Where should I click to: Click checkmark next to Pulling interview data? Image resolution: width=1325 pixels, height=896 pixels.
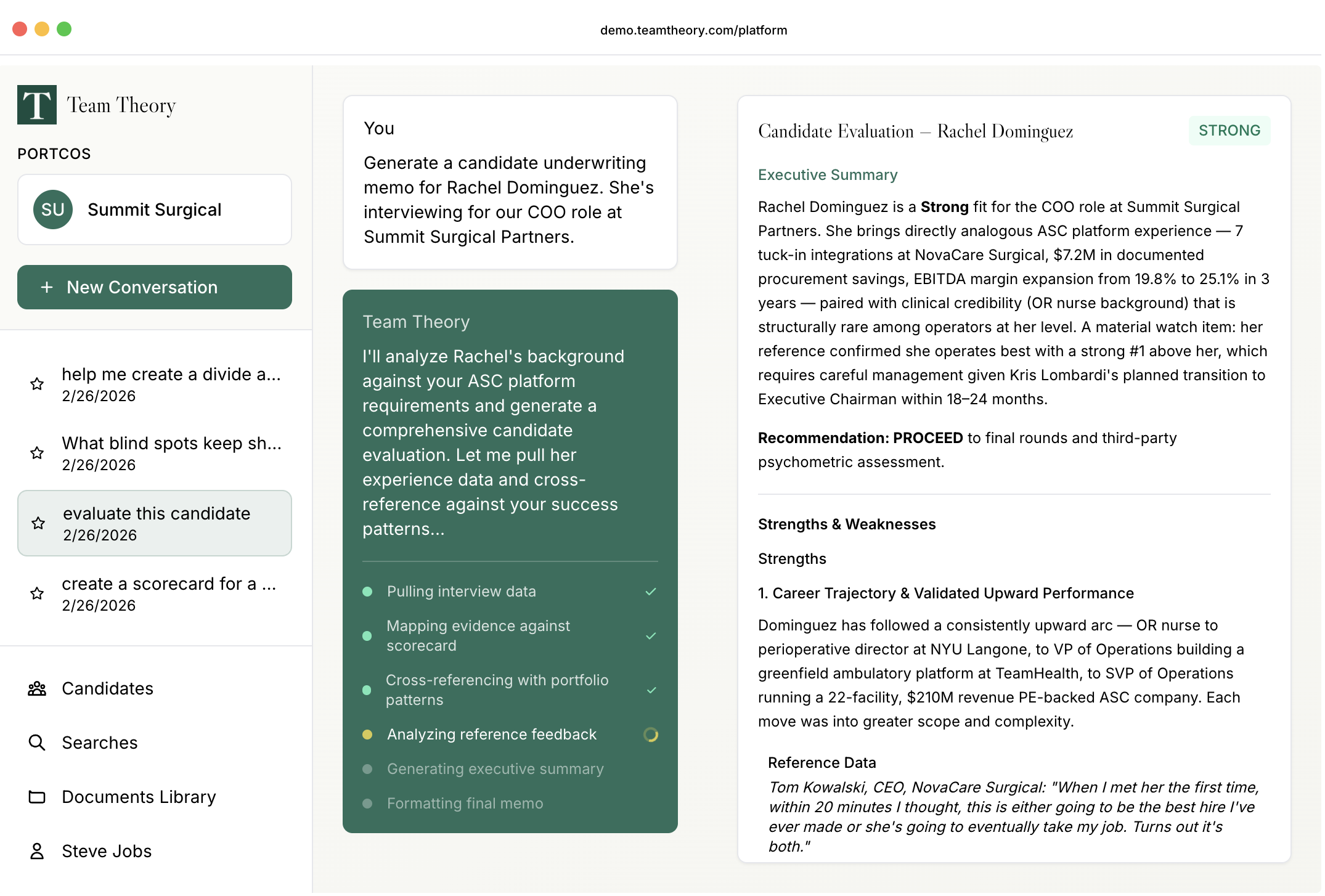(x=651, y=592)
